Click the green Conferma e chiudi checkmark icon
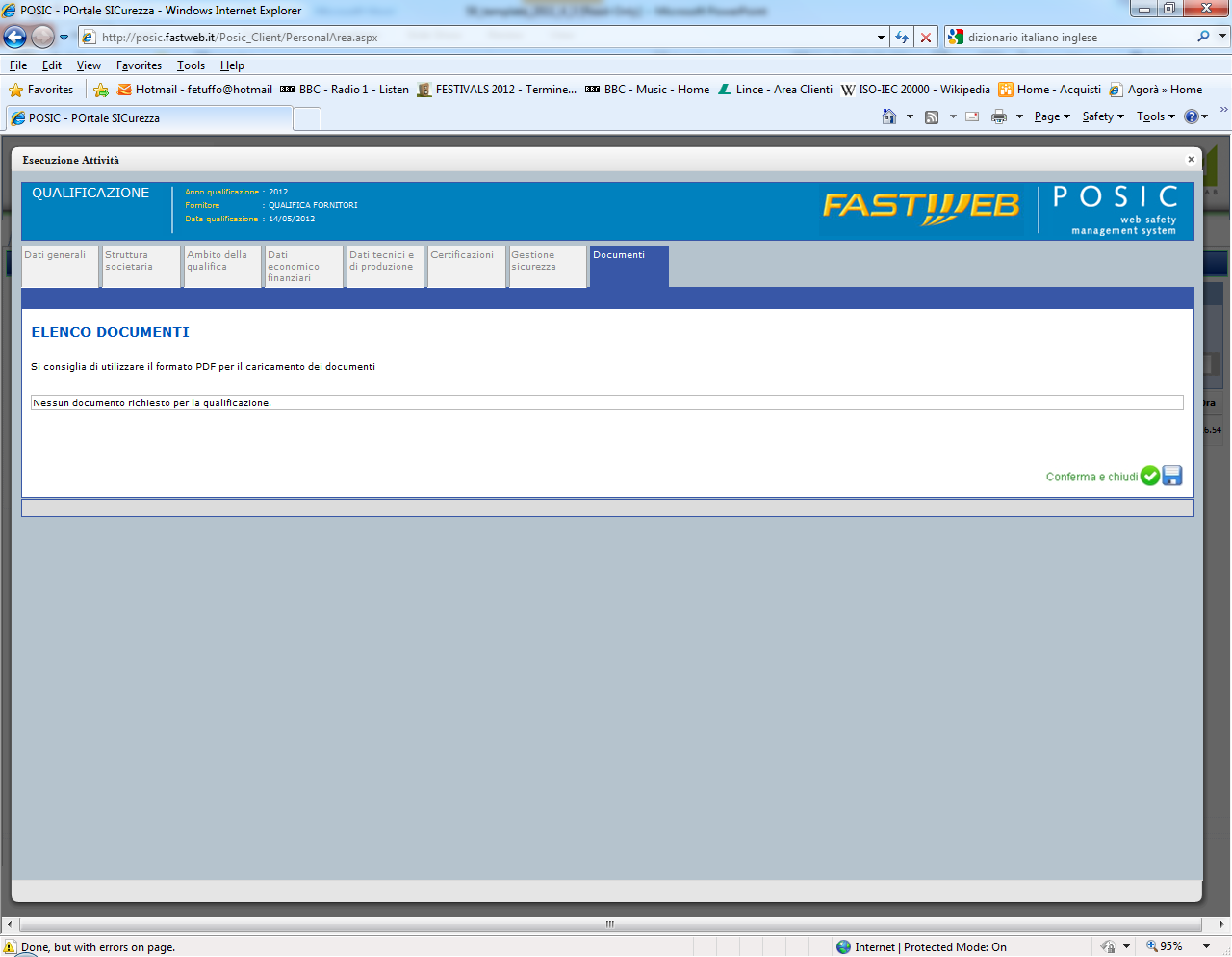The width and height of the screenshot is (1232, 957). coord(1150,476)
